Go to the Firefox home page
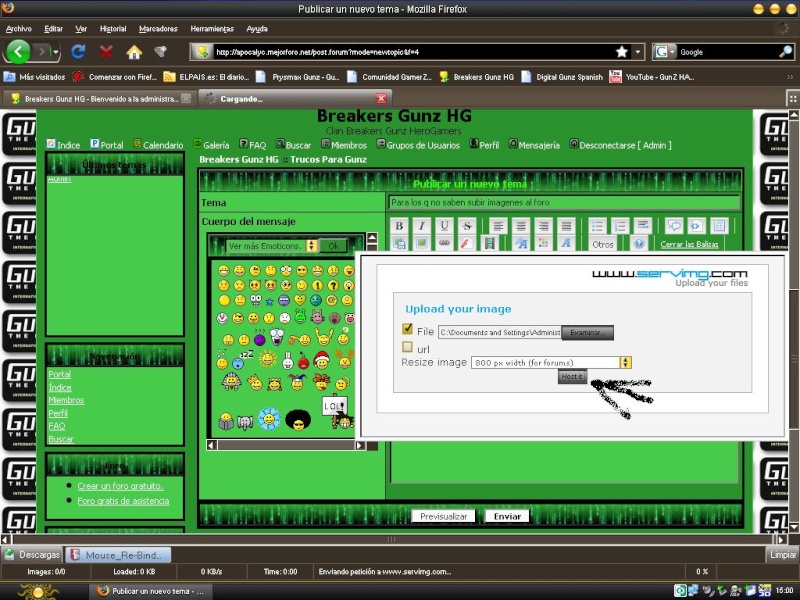 [x=134, y=52]
